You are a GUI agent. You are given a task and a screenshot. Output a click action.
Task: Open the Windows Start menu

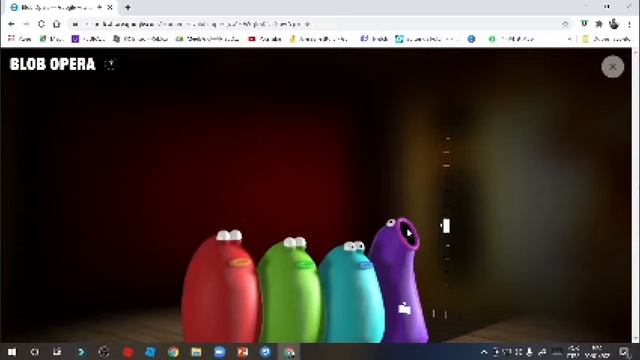tap(12, 352)
